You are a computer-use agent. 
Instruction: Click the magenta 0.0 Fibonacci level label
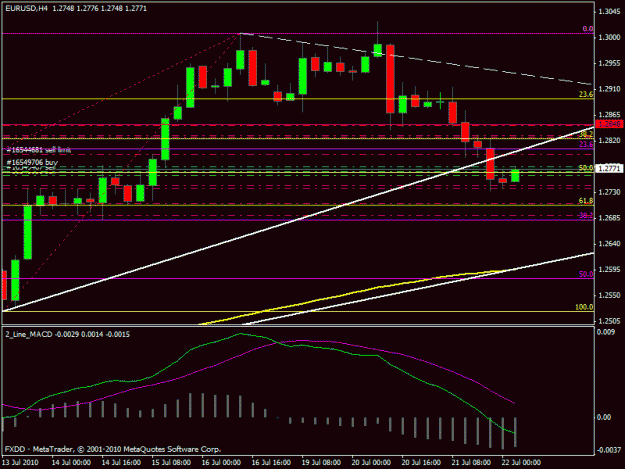pyautogui.click(x=588, y=29)
